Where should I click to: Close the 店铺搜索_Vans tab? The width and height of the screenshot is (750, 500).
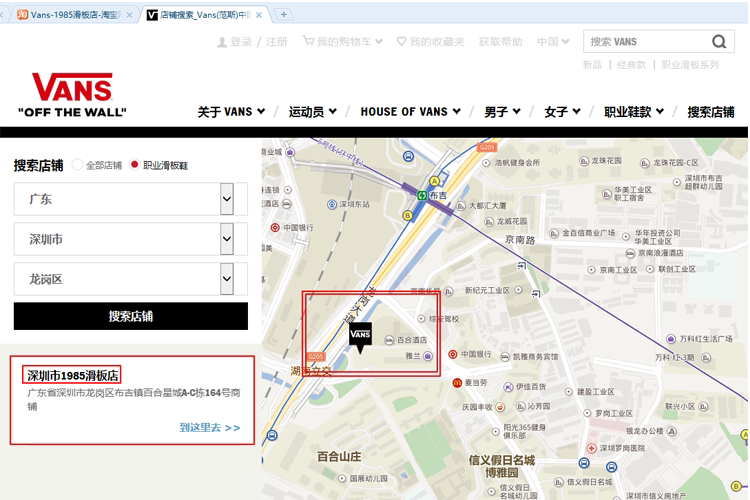(x=259, y=15)
